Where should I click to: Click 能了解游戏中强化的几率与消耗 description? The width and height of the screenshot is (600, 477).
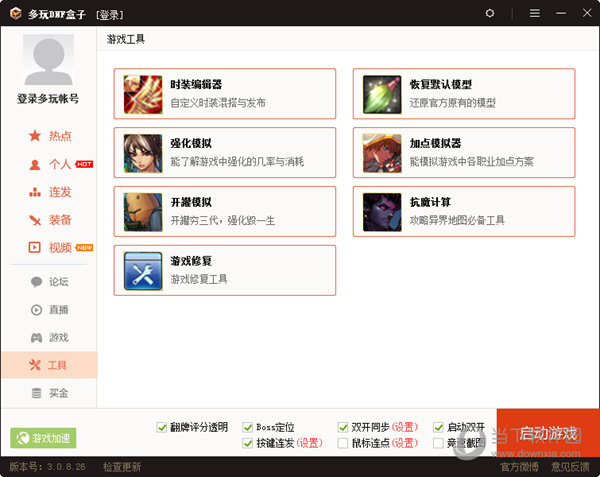237,162
